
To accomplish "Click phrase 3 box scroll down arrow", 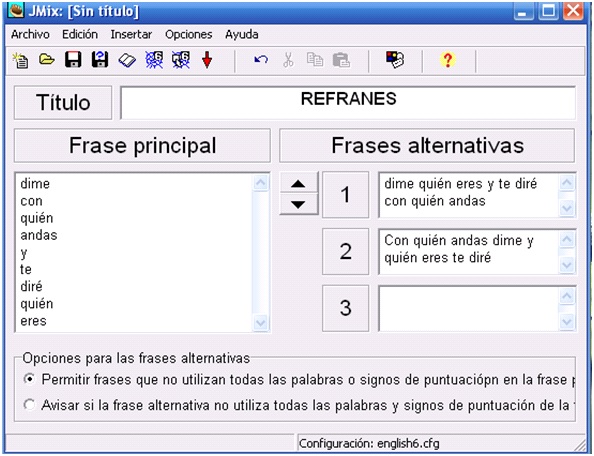I will coord(567,321).
